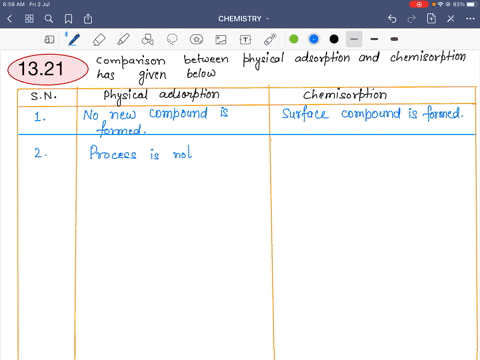The image size is (480, 360).
Task: Open the share/export menu
Action: tap(88, 19)
